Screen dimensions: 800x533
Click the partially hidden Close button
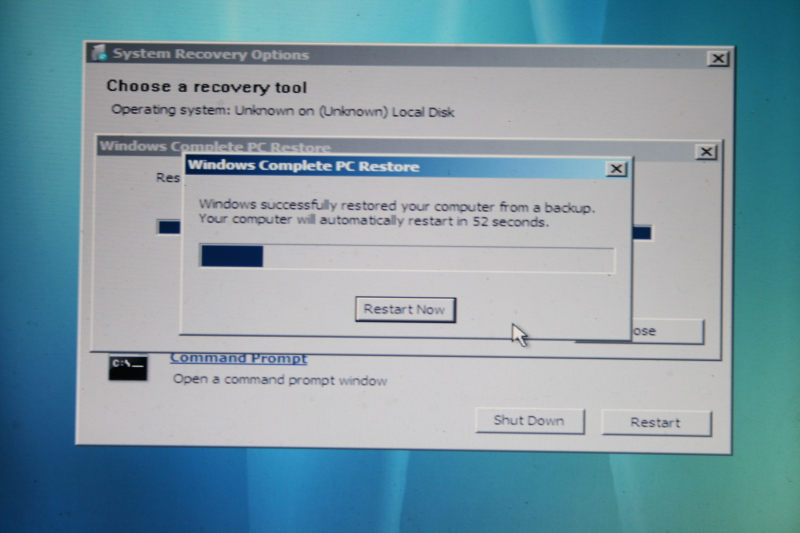click(x=668, y=331)
